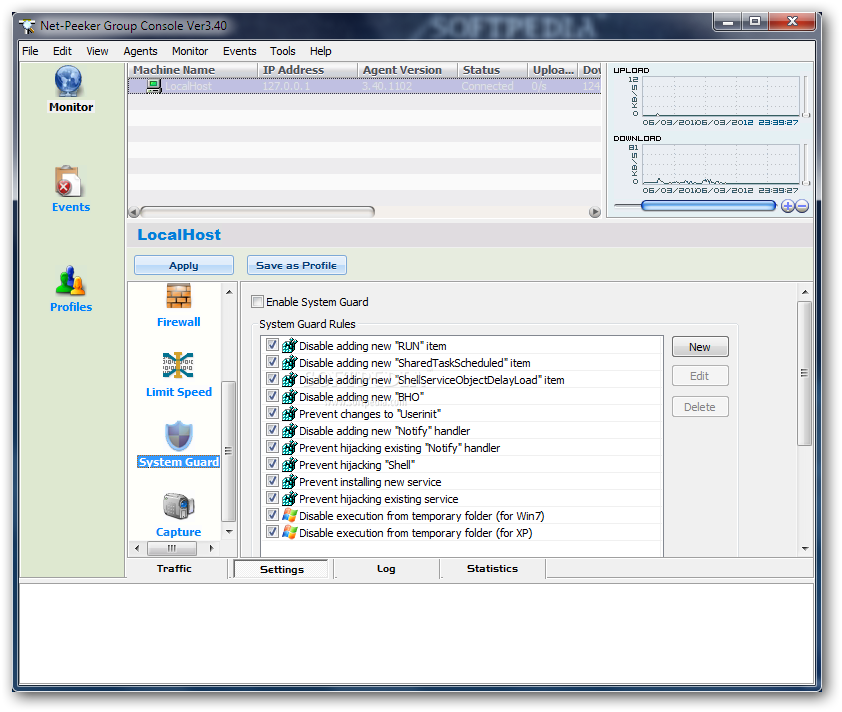The width and height of the screenshot is (842, 712).
Task: Click machine list horizontal scrollbar right arrow
Action: tap(594, 212)
